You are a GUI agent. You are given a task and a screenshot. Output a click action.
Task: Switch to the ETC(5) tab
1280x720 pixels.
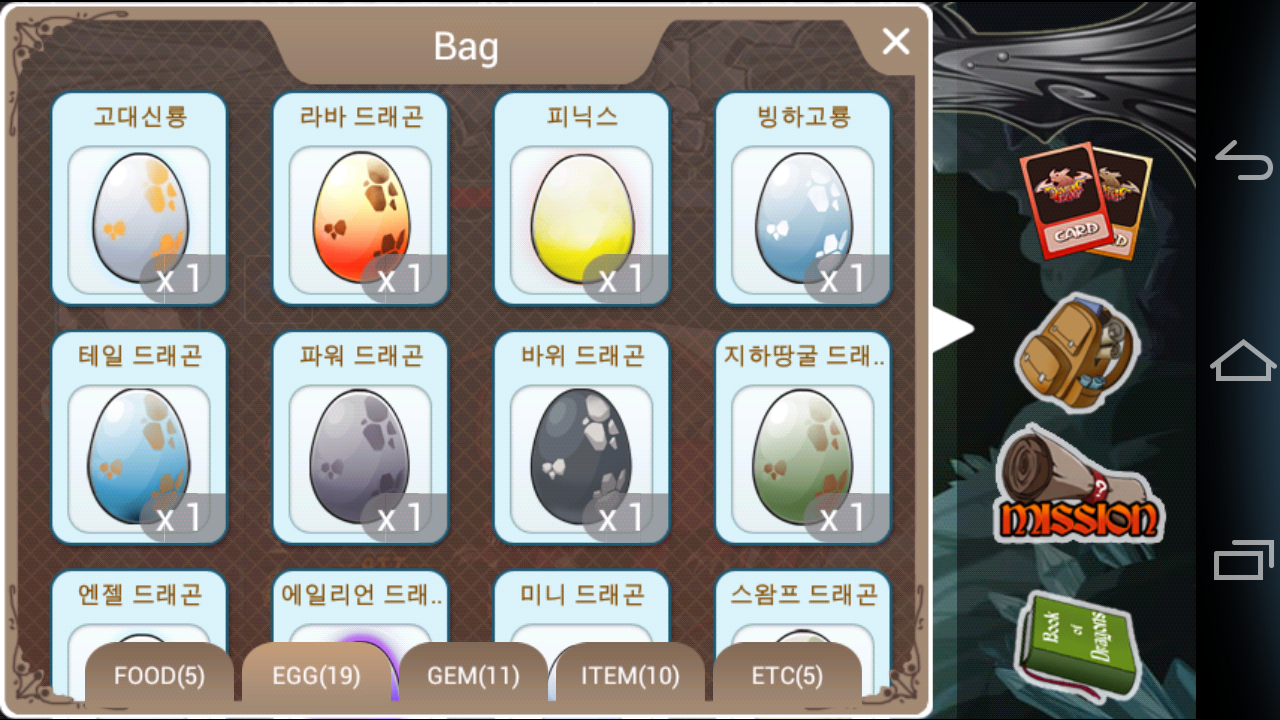(787, 675)
